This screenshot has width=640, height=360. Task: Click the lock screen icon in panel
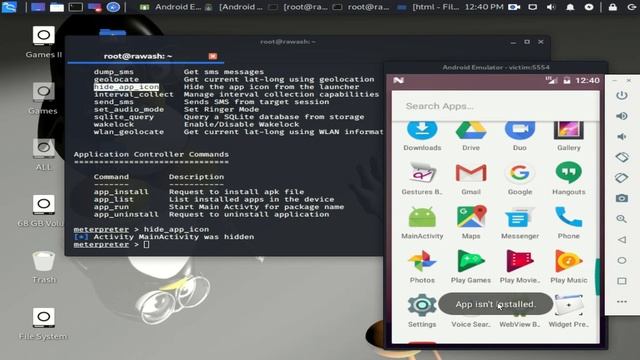(x=613, y=7)
